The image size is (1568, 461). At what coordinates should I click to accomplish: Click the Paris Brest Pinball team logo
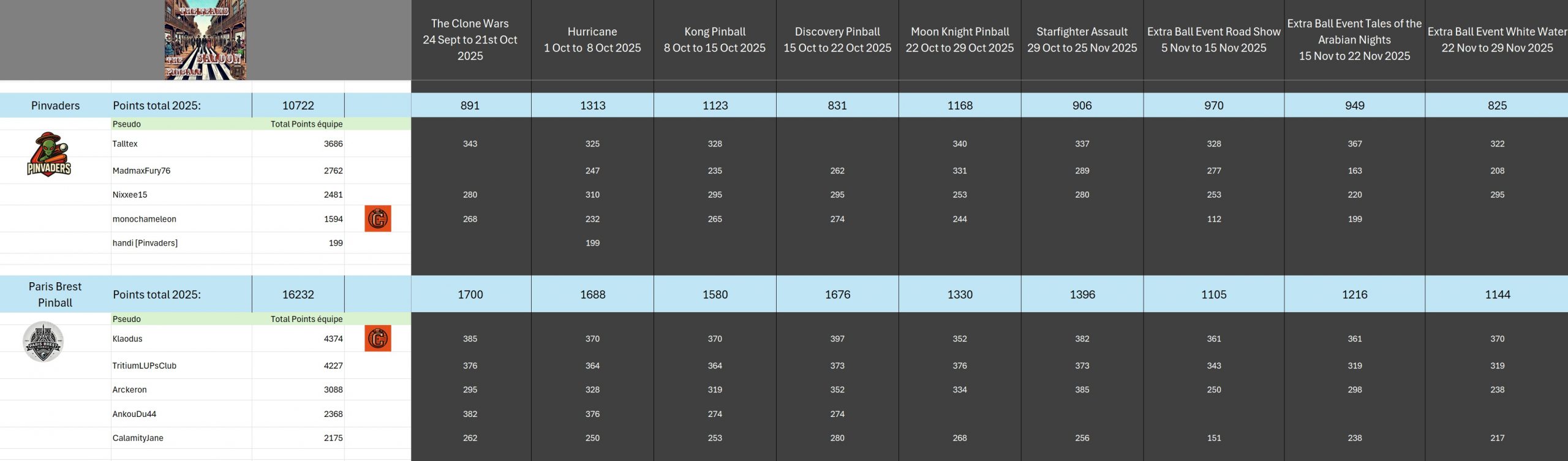coord(43,342)
